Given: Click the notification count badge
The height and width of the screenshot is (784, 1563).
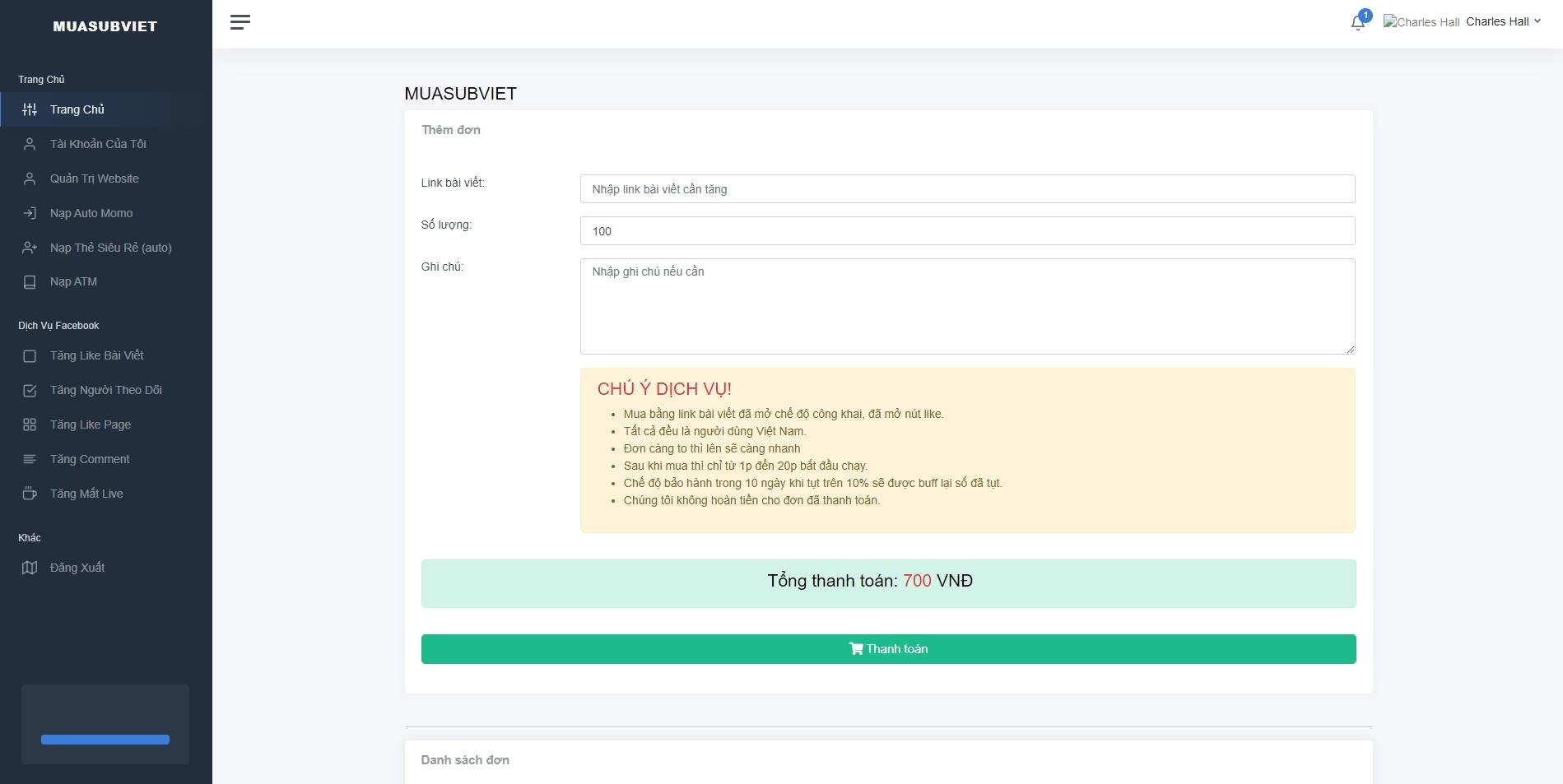Looking at the screenshot, I should 1365,15.
